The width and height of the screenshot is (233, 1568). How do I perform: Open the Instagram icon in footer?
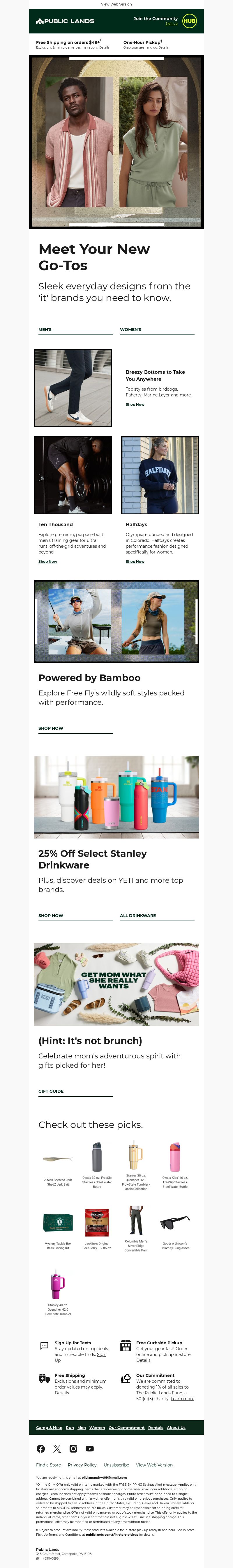pyautogui.click(x=73, y=1449)
